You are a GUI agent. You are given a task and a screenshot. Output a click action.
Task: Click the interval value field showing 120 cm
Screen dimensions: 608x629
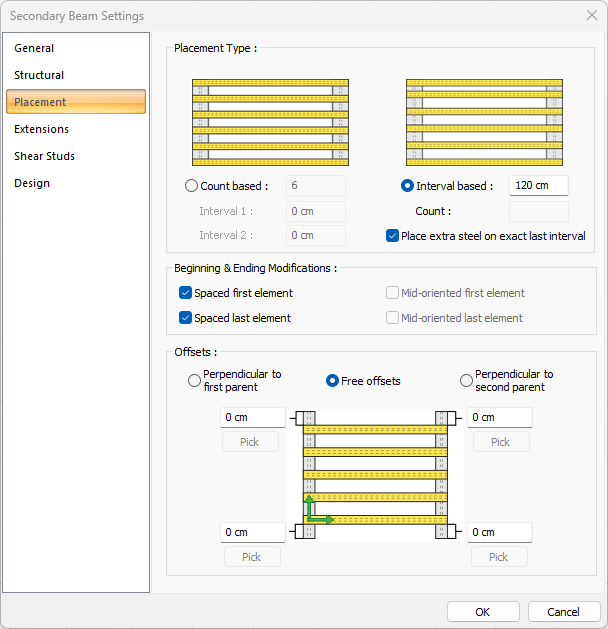coord(538,186)
